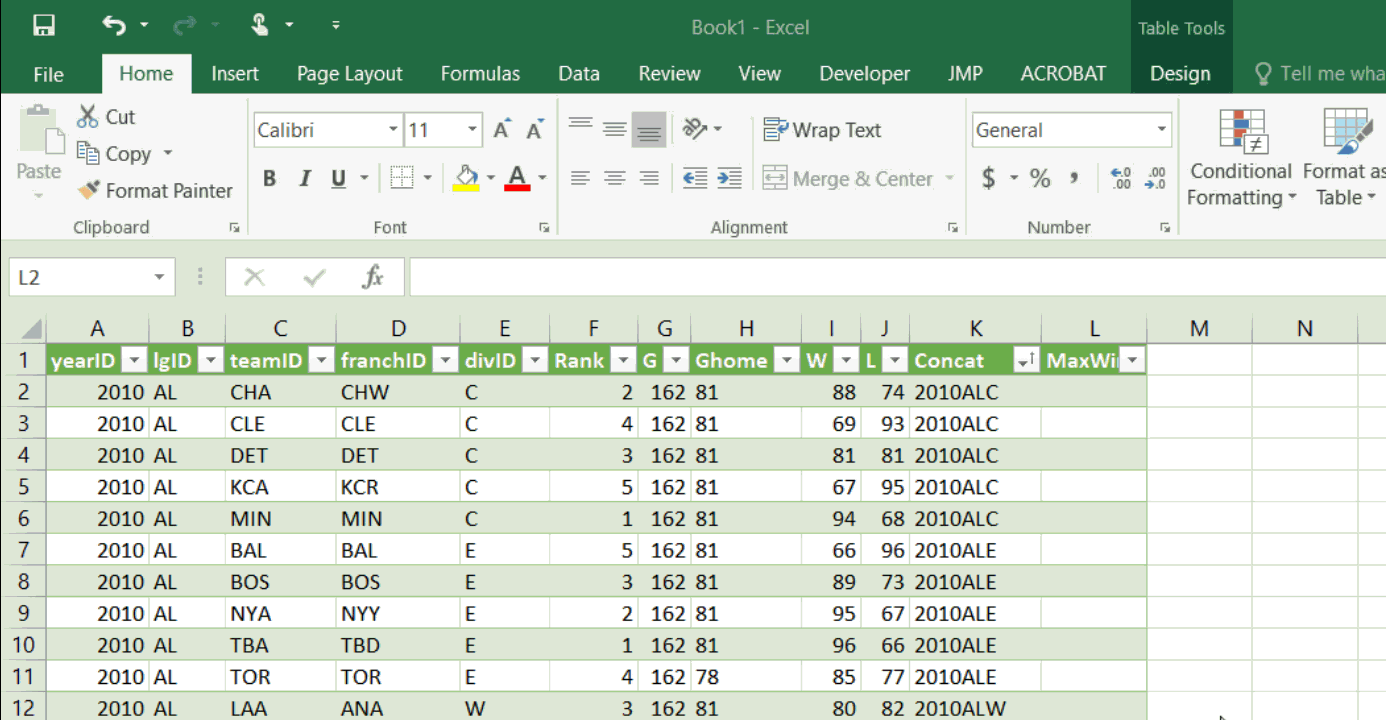This screenshot has width=1386, height=720.
Task: Open Conditional Formatting menu
Action: 1241,160
